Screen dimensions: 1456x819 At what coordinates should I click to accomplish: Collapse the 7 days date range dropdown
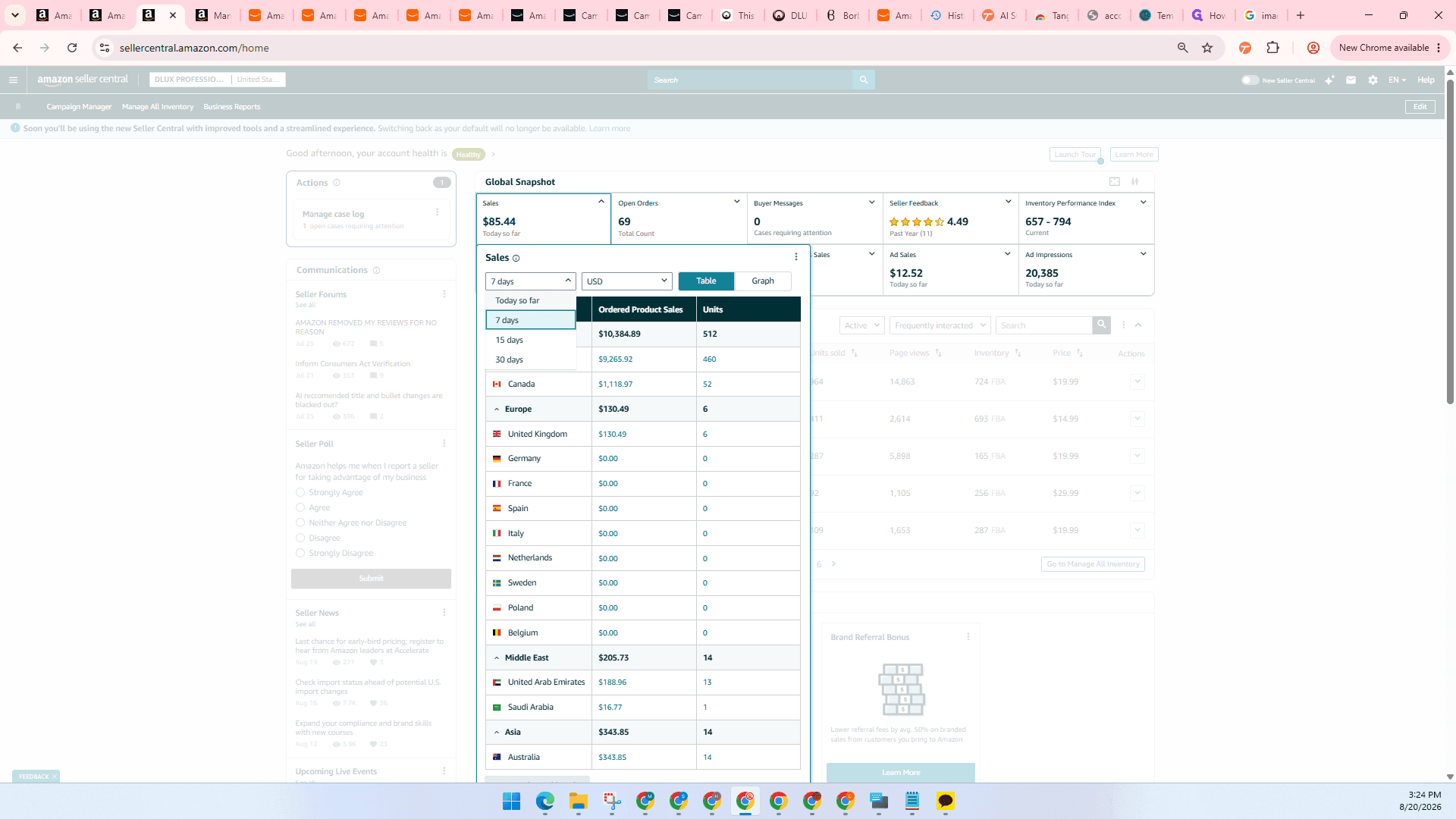pos(530,281)
